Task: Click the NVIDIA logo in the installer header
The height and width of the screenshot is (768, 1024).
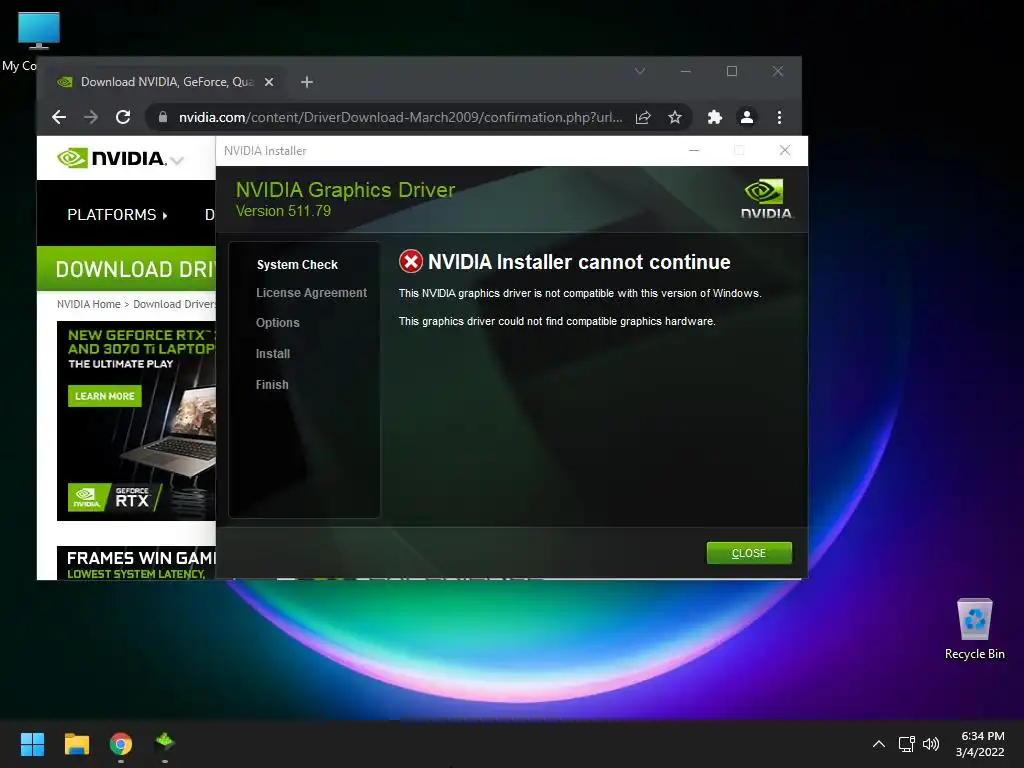Action: [766, 199]
